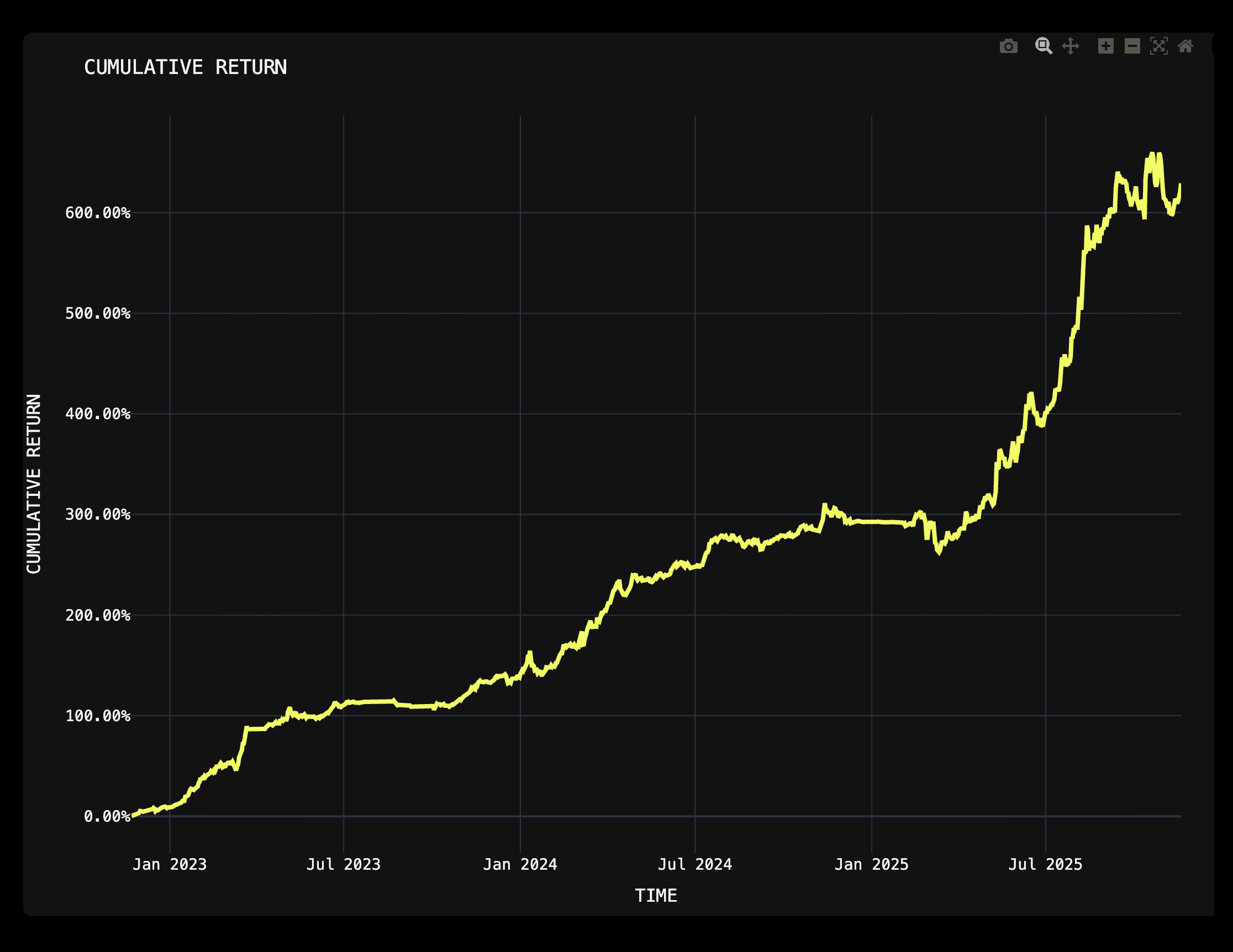Download plot as PNG using camera icon
1233x952 pixels.
coord(1008,46)
